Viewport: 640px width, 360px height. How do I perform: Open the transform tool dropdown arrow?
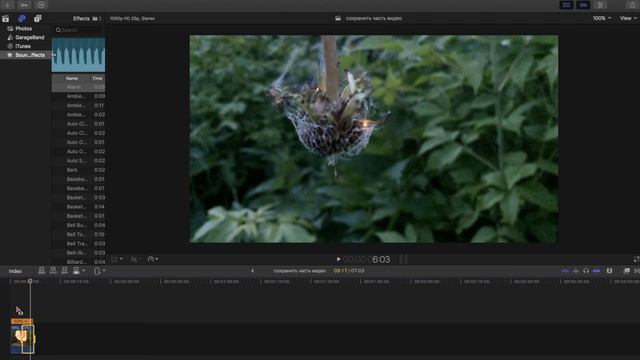(121, 259)
